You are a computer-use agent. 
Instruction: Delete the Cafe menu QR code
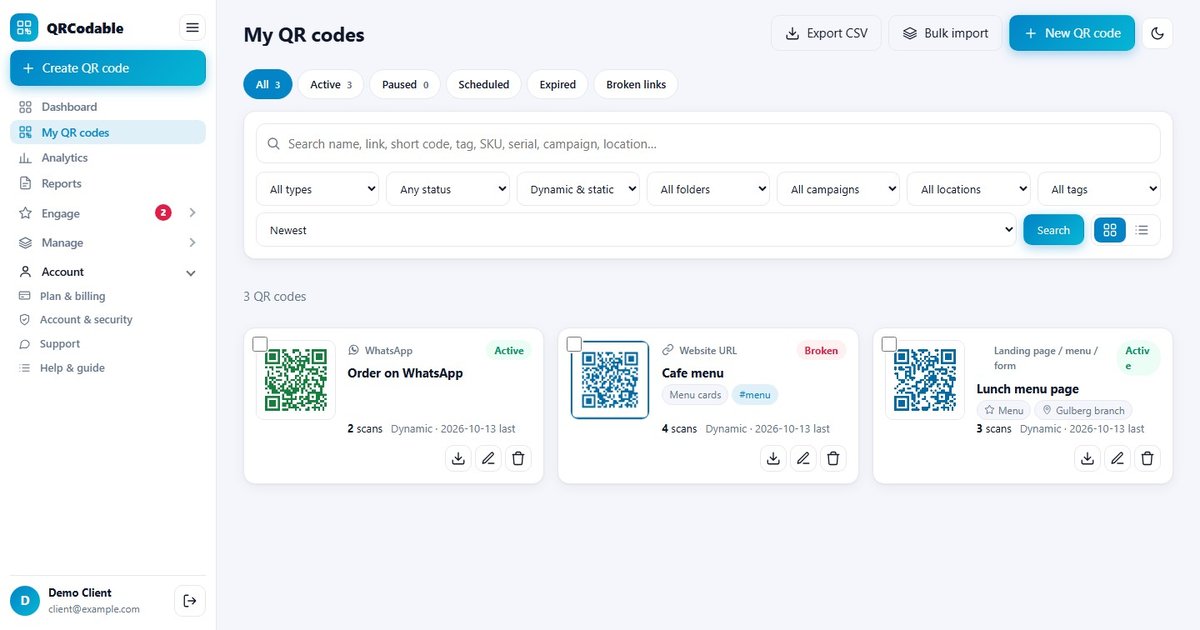[x=833, y=458]
